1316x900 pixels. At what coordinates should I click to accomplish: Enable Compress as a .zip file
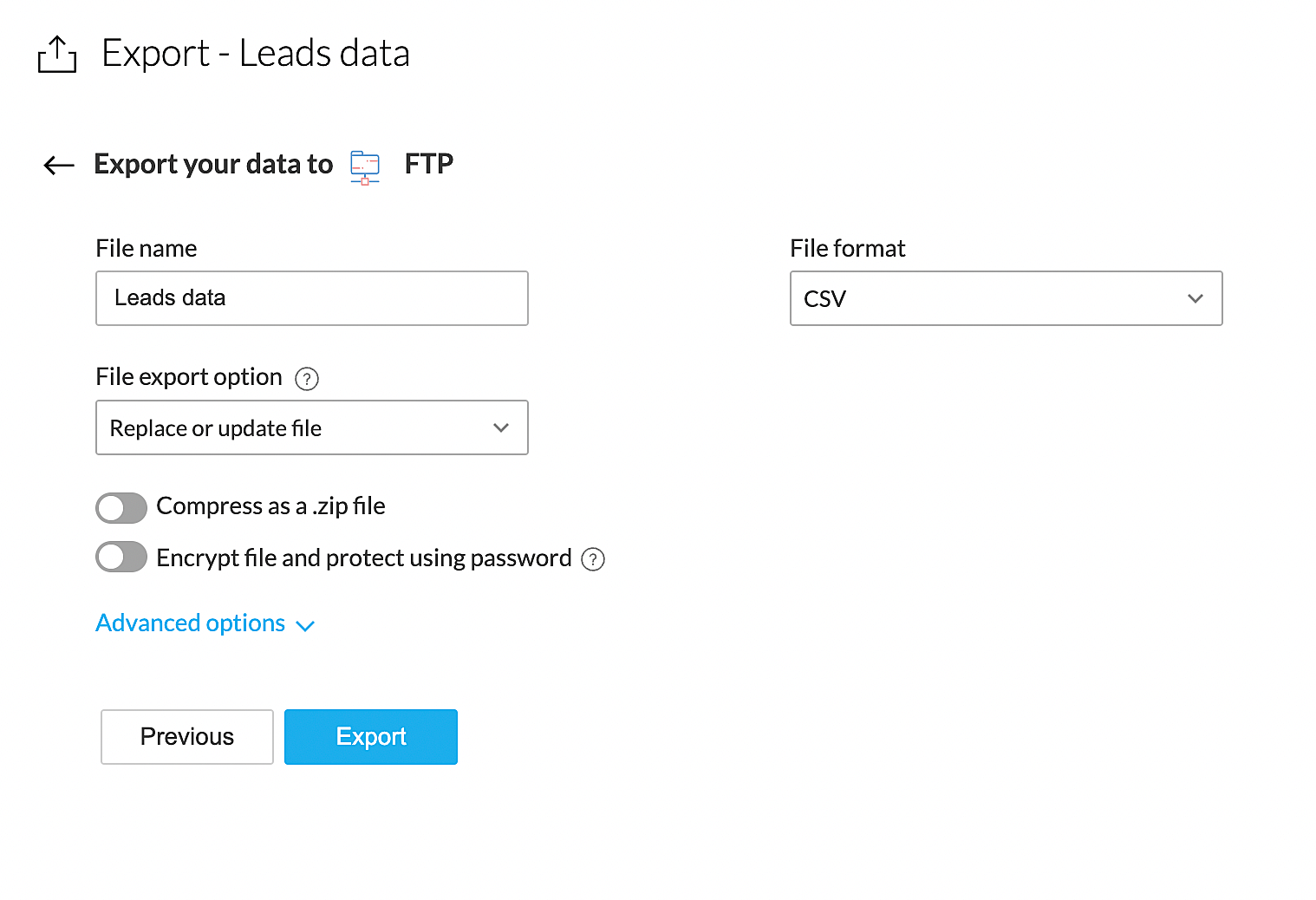click(121, 508)
